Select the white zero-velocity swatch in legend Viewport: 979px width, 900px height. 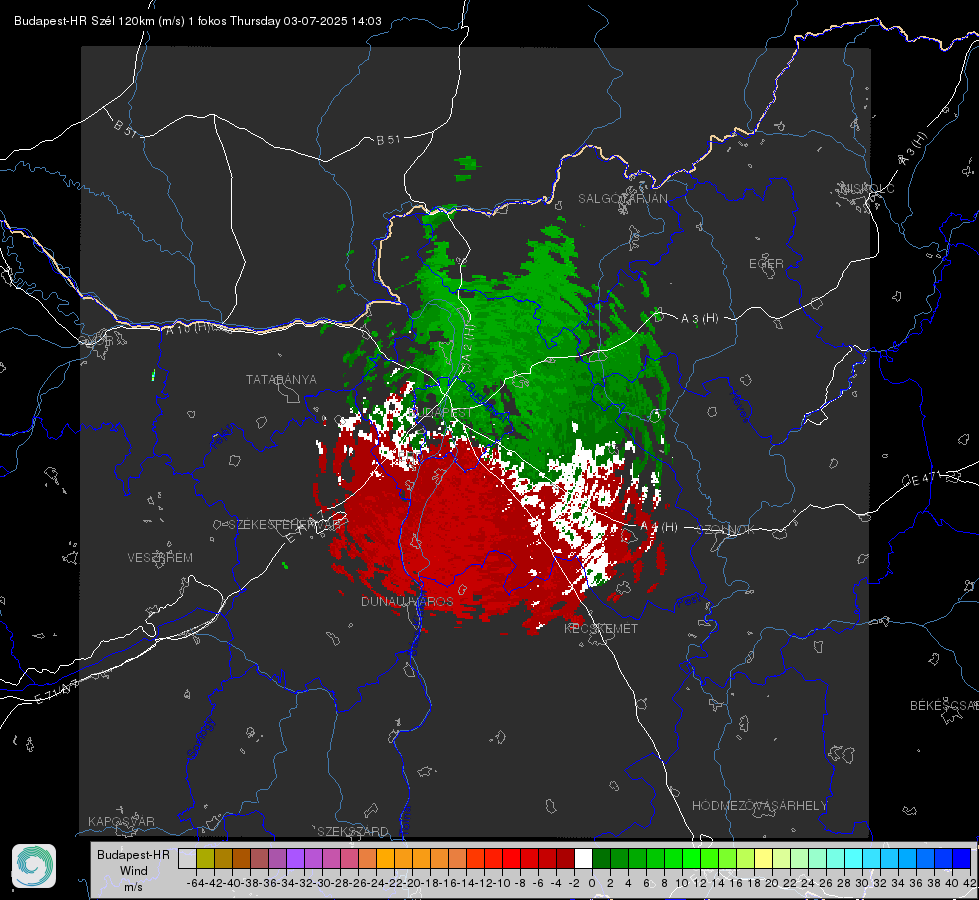(x=583, y=858)
